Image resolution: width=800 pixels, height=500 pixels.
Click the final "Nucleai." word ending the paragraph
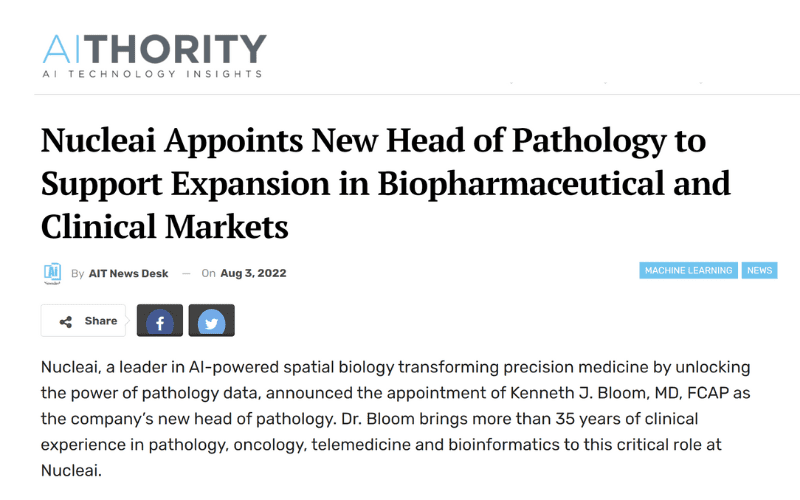(x=71, y=470)
